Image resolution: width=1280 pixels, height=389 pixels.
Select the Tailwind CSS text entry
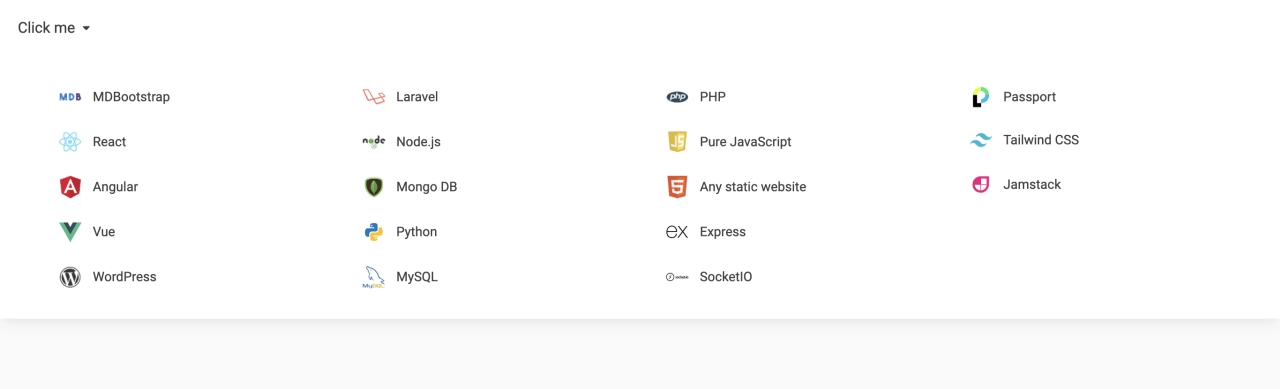coord(1041,140)
